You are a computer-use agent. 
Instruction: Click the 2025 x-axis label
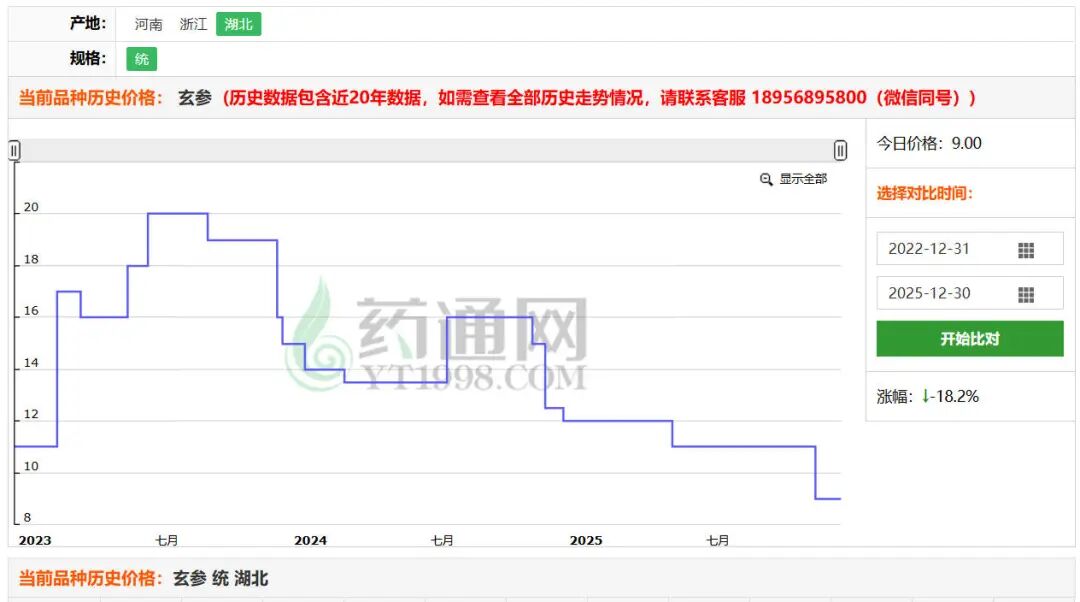point(586,541)
